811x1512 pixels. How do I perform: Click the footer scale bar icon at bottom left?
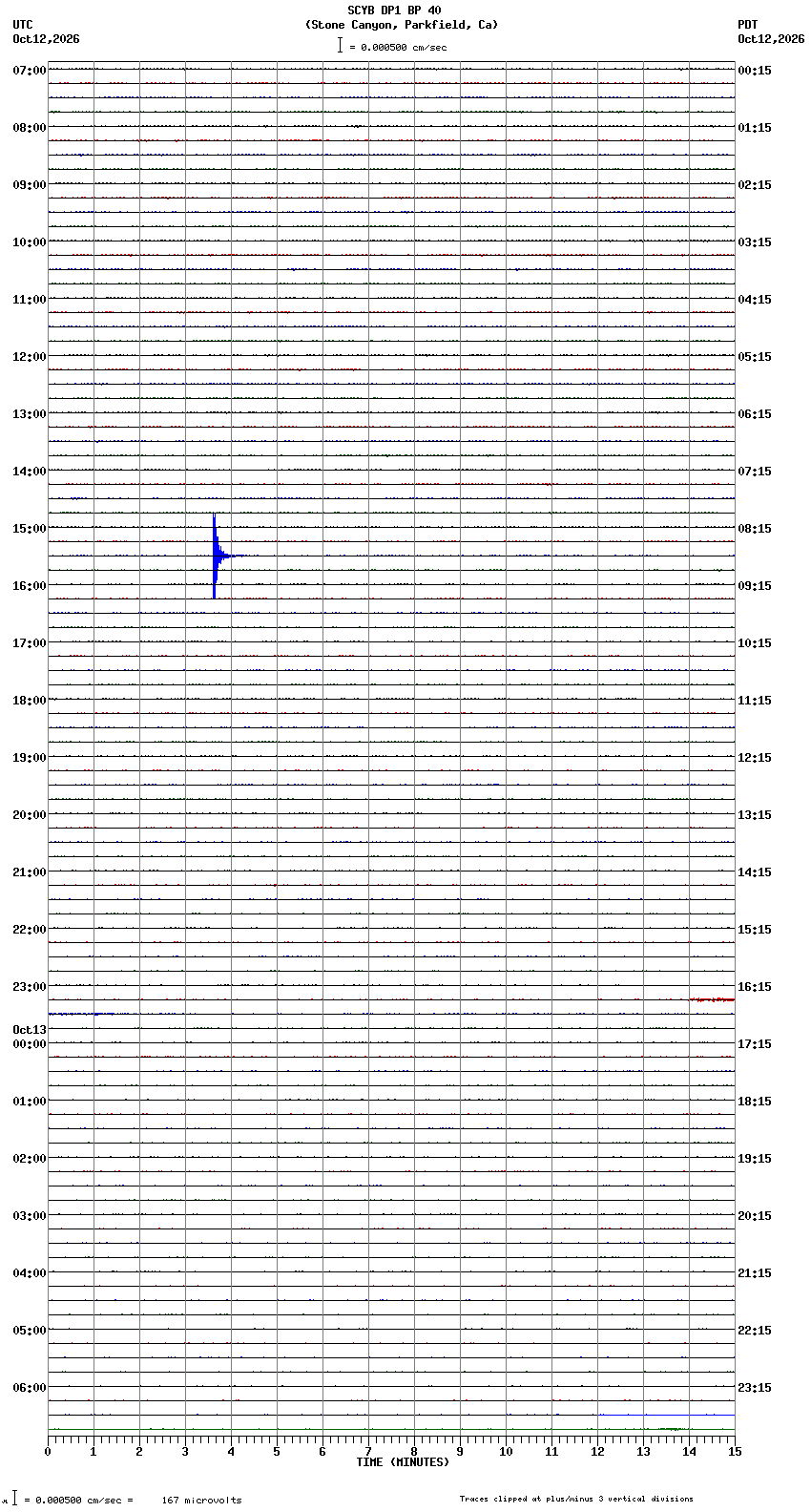click(x=14, y=1498)
